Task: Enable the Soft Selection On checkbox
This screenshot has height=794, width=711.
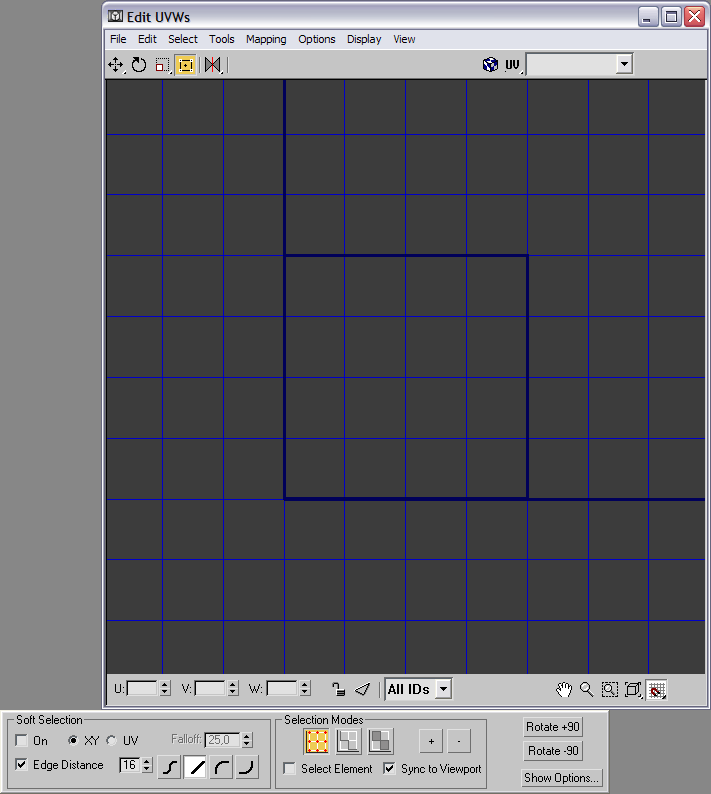Action: [22, 741]
